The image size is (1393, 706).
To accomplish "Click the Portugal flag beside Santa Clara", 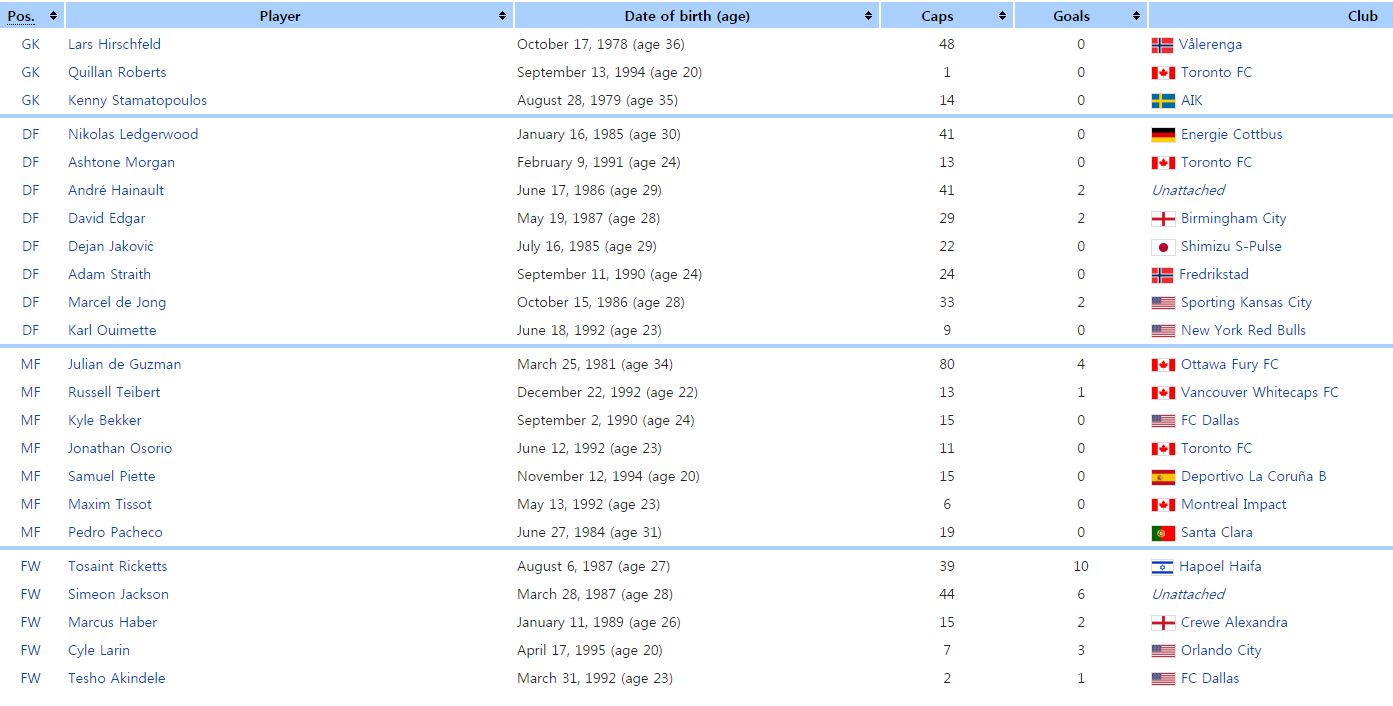I will (1163, 533).
